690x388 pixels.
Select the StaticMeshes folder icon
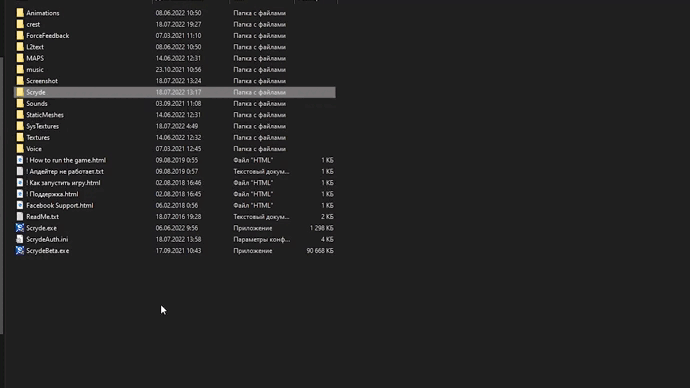tap(20, 115)
